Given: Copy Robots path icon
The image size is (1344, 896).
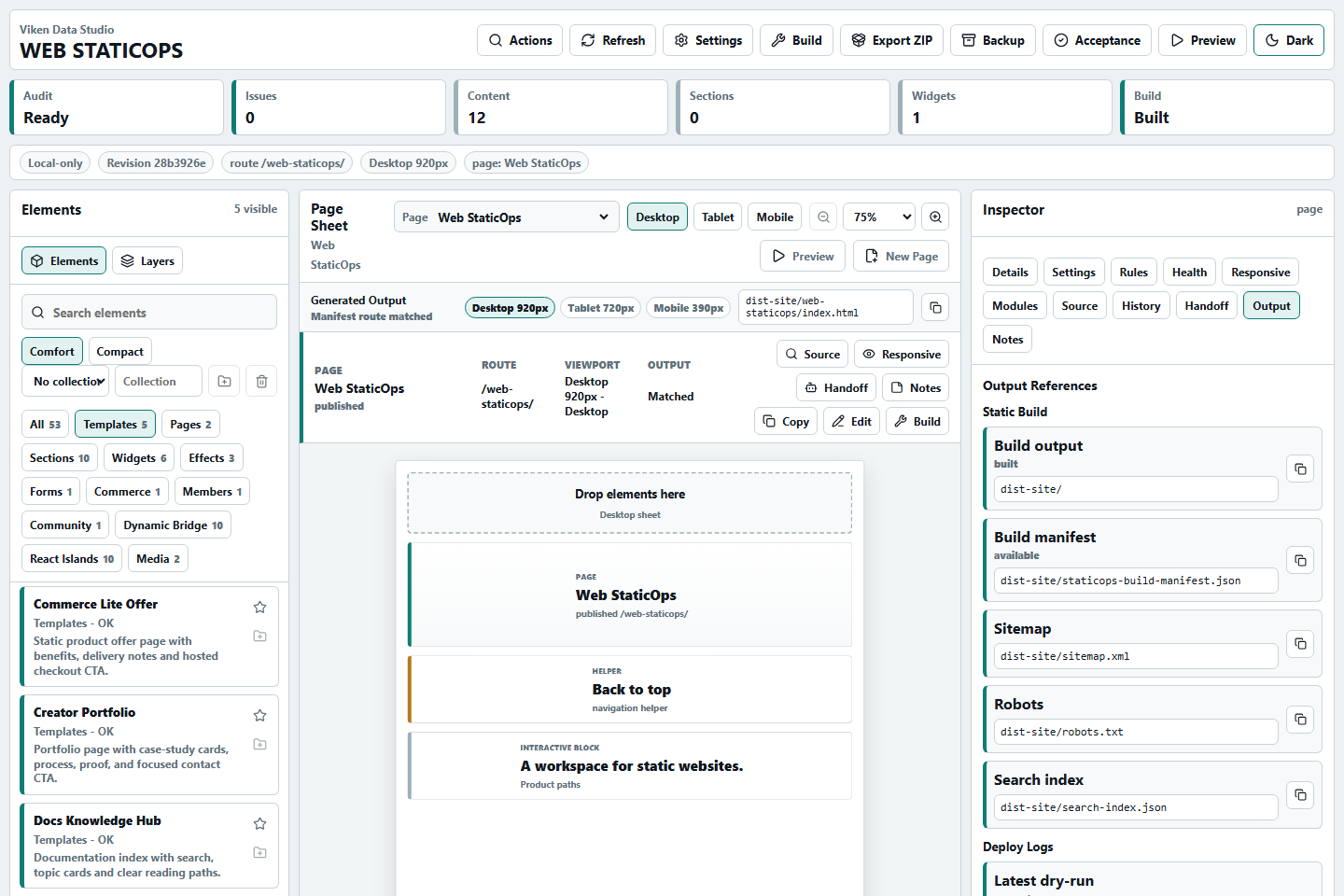Looking at the screenshot, I should (1300, 719).
